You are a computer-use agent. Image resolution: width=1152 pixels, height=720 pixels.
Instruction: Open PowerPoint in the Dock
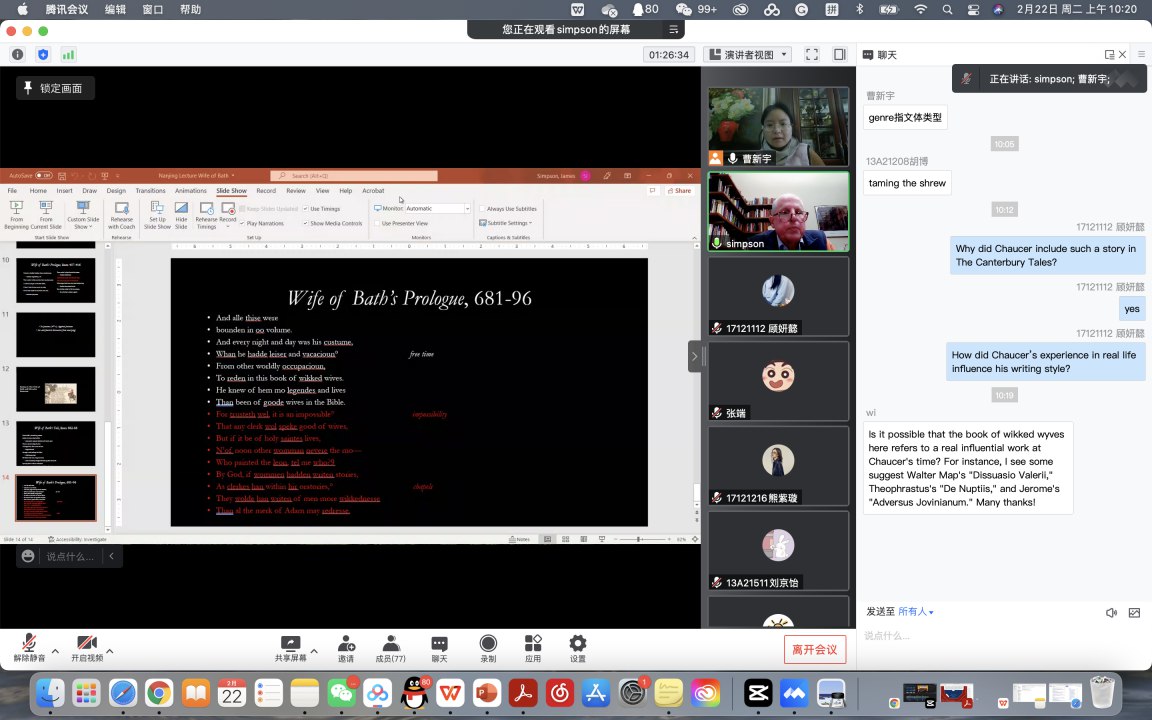click(x=487, y=693)
